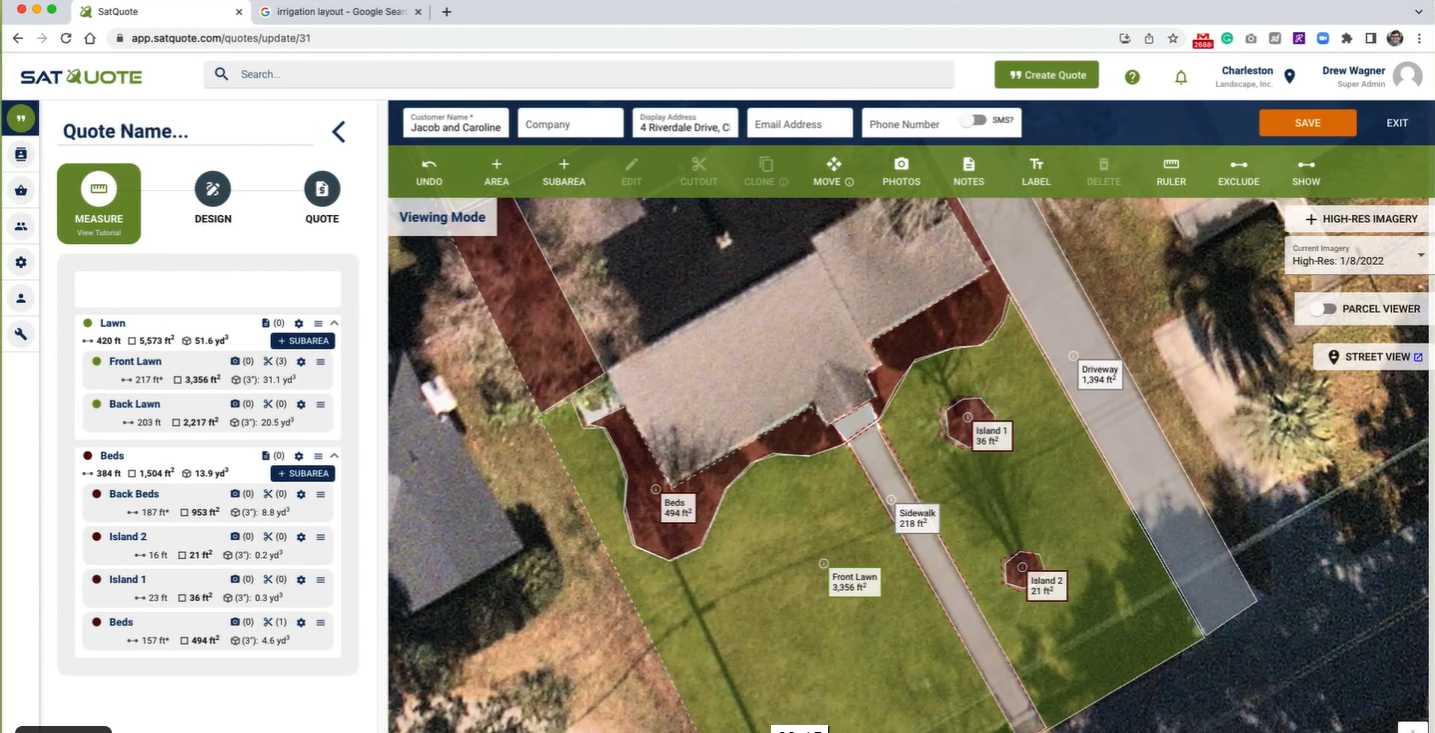Open the settings gear for Back Beds
Screen dimensions: 1435x733
[301, 494]
